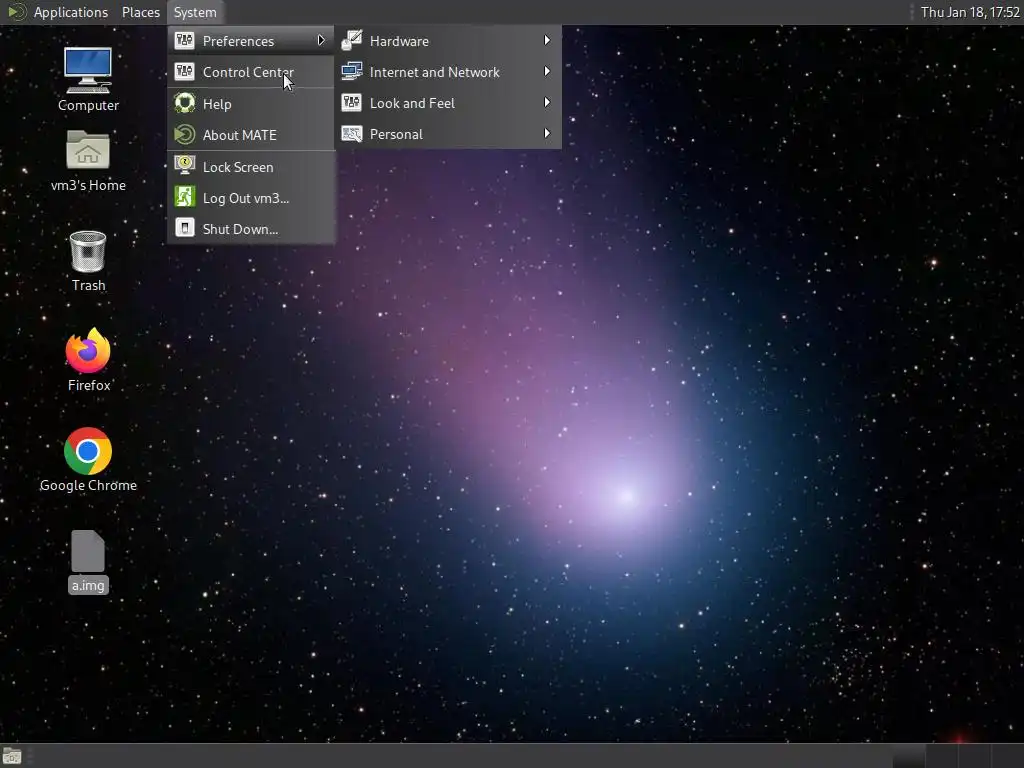Expand the Preferences submenu arrow
This screenshot has height=768, width=1024.
click(x=321, y=40)
